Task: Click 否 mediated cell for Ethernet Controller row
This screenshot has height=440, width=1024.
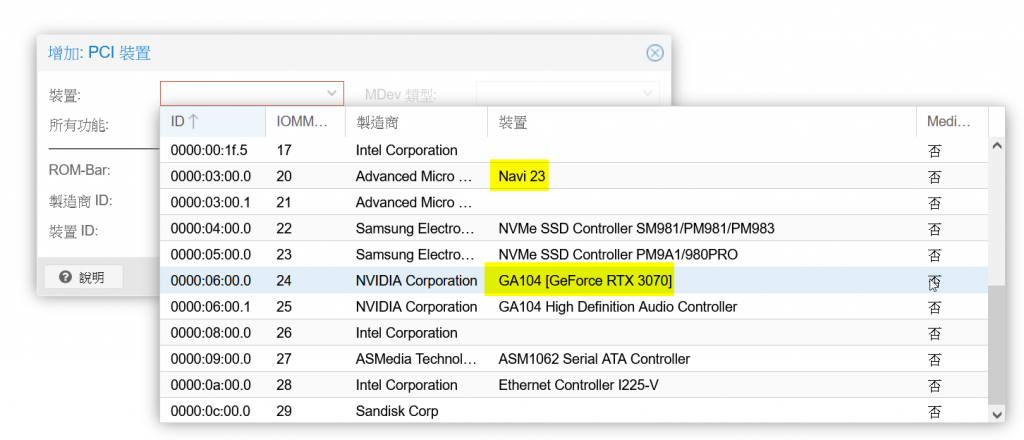Action: click(935, 386)
